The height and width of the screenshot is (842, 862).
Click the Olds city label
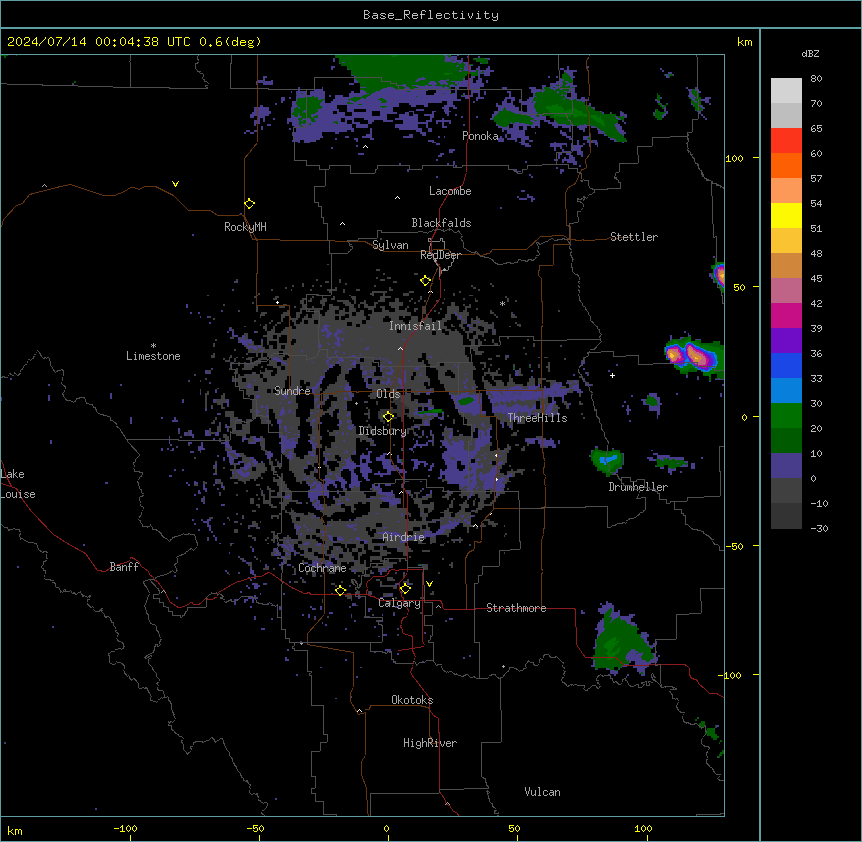point(388,394)
